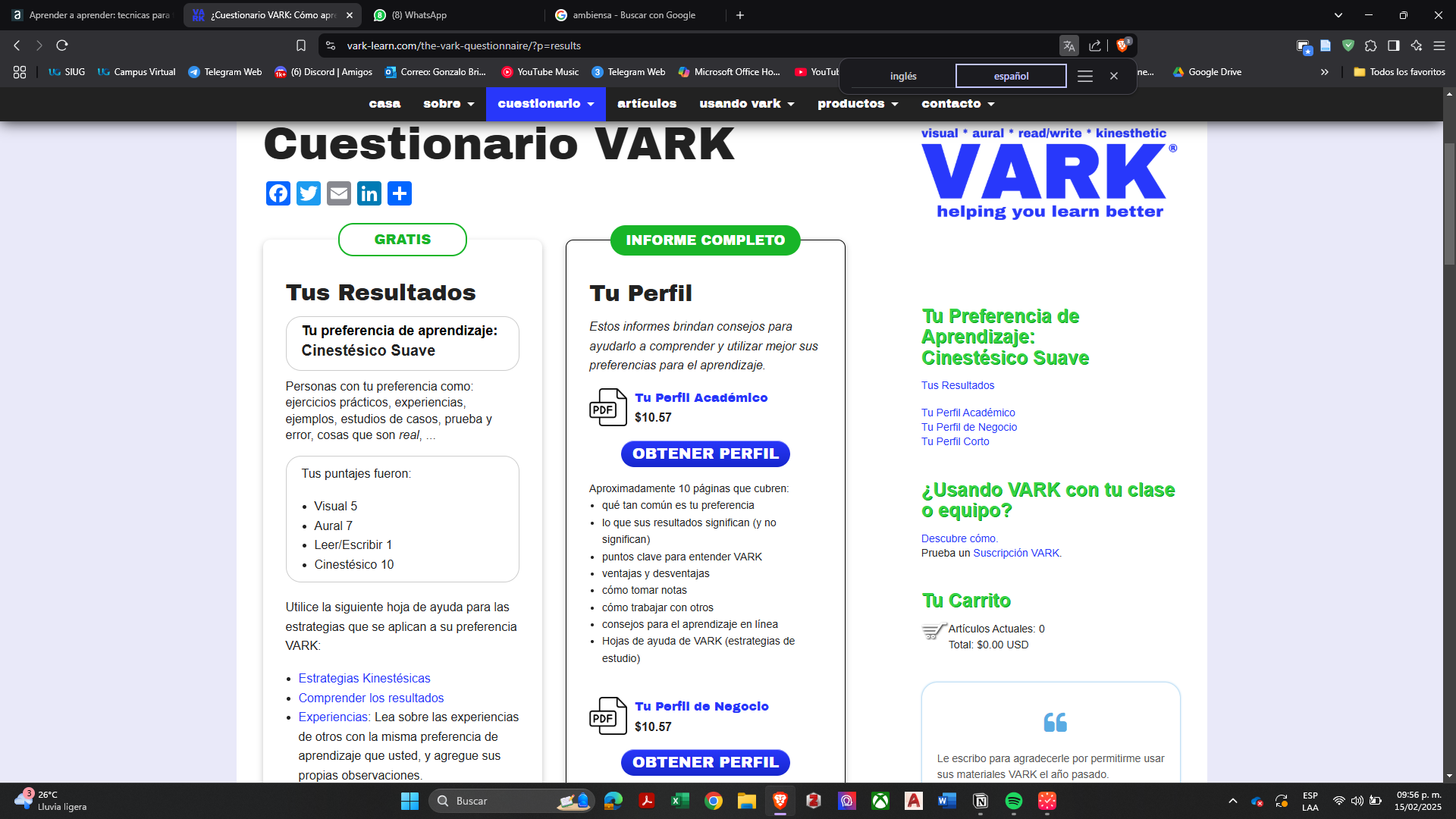Reload the page

point(62,45)
